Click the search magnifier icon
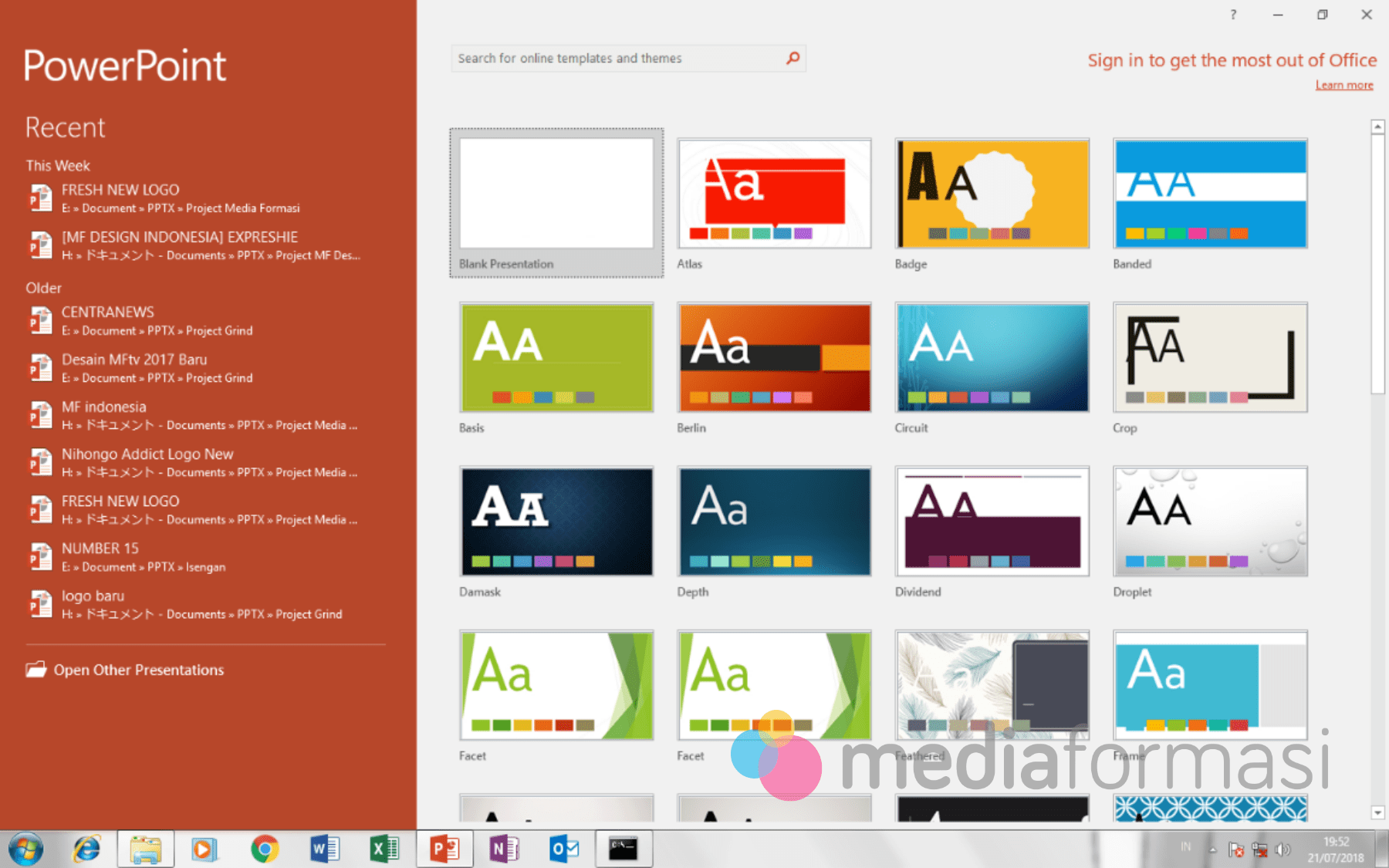 point(793,58)
